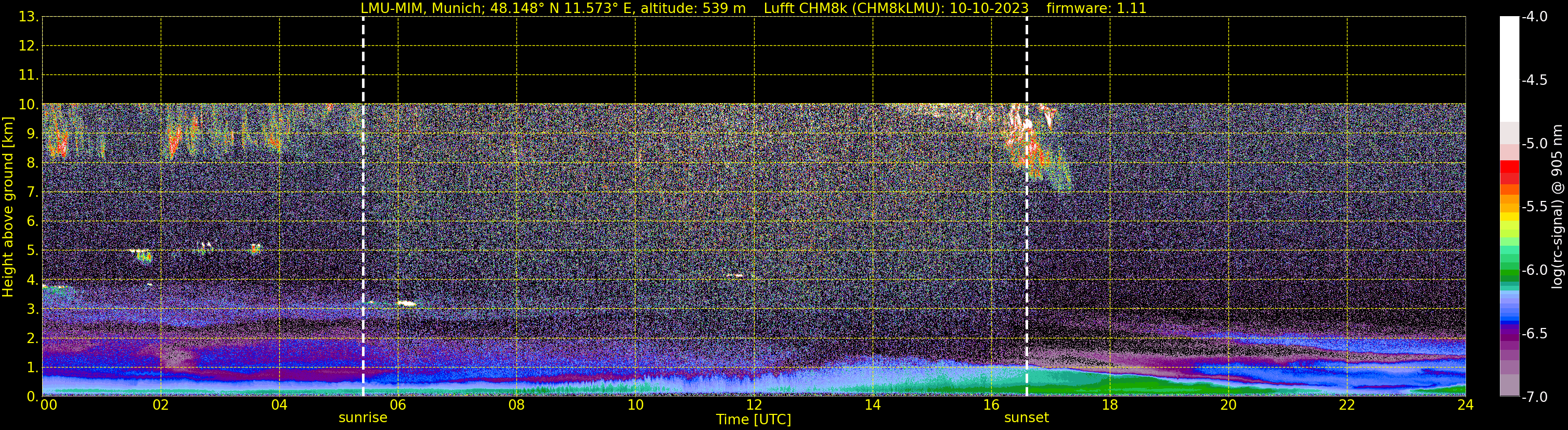Click the time axis tick label '10'

point(636,405)
